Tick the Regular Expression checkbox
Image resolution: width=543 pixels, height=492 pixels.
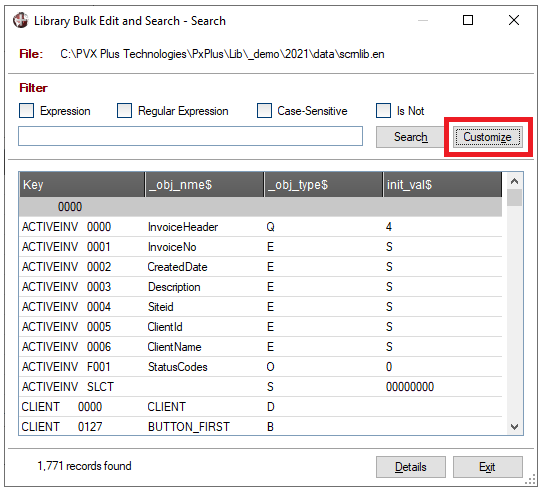tap(124, 111)
